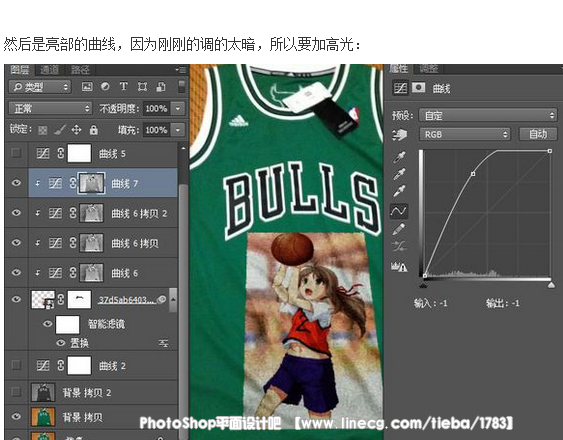Click the lock image pixels brush icon
The image size is (563, 440).
point(60,130)
